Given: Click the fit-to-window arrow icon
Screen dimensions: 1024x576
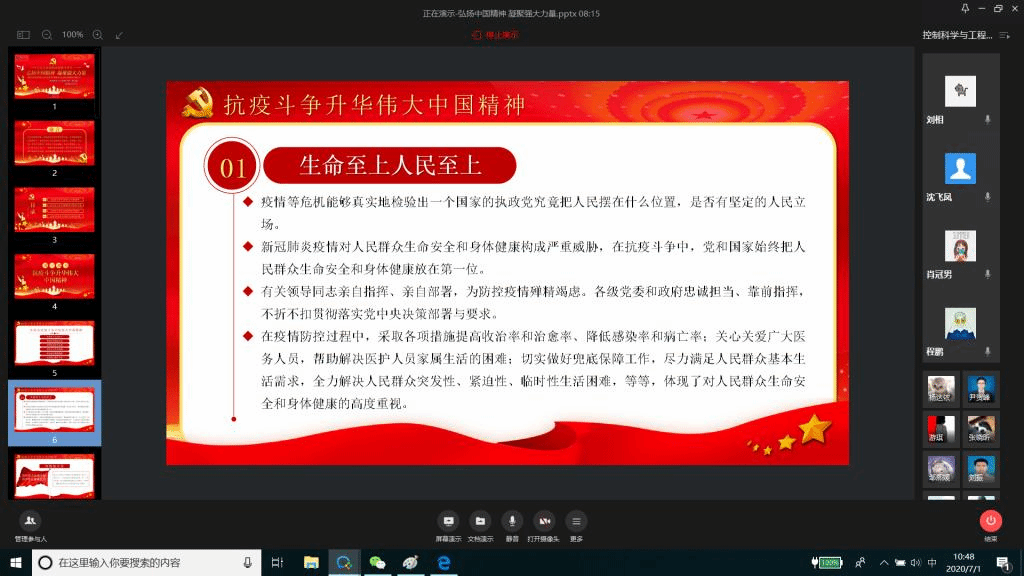Looking at the screenshot, I should [120, 35].
